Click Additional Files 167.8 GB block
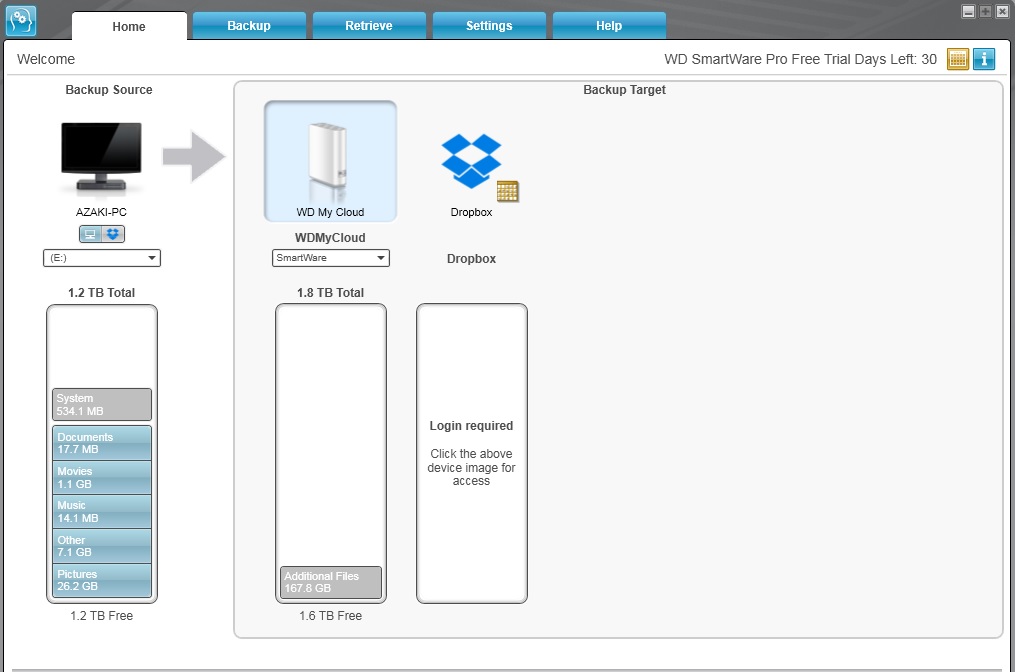Viewport: 1015px width, 672px height. [331, 582]
